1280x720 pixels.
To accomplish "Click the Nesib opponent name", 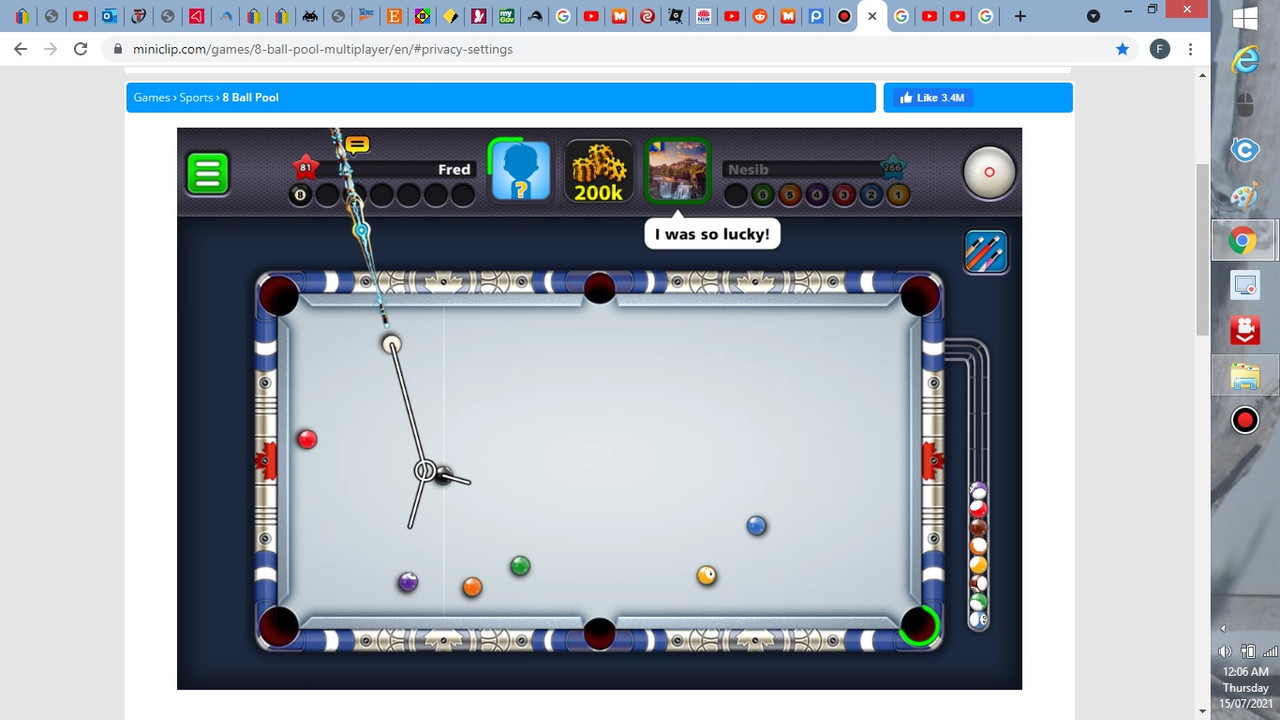I will coord(748,170).
